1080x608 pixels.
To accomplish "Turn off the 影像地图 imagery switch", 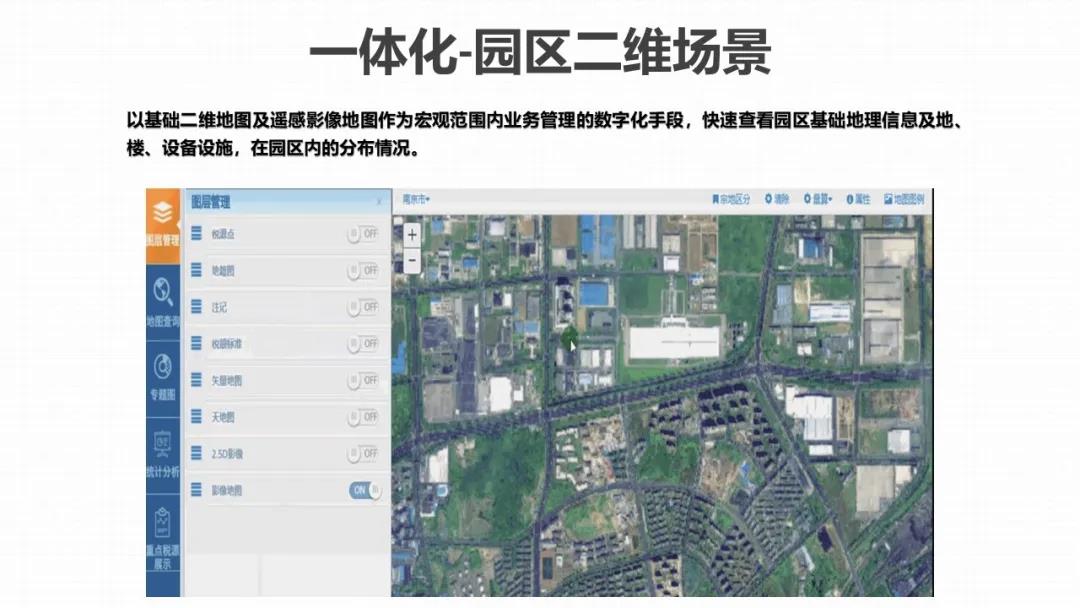I will pyautogui.click(x=364, y=490).
